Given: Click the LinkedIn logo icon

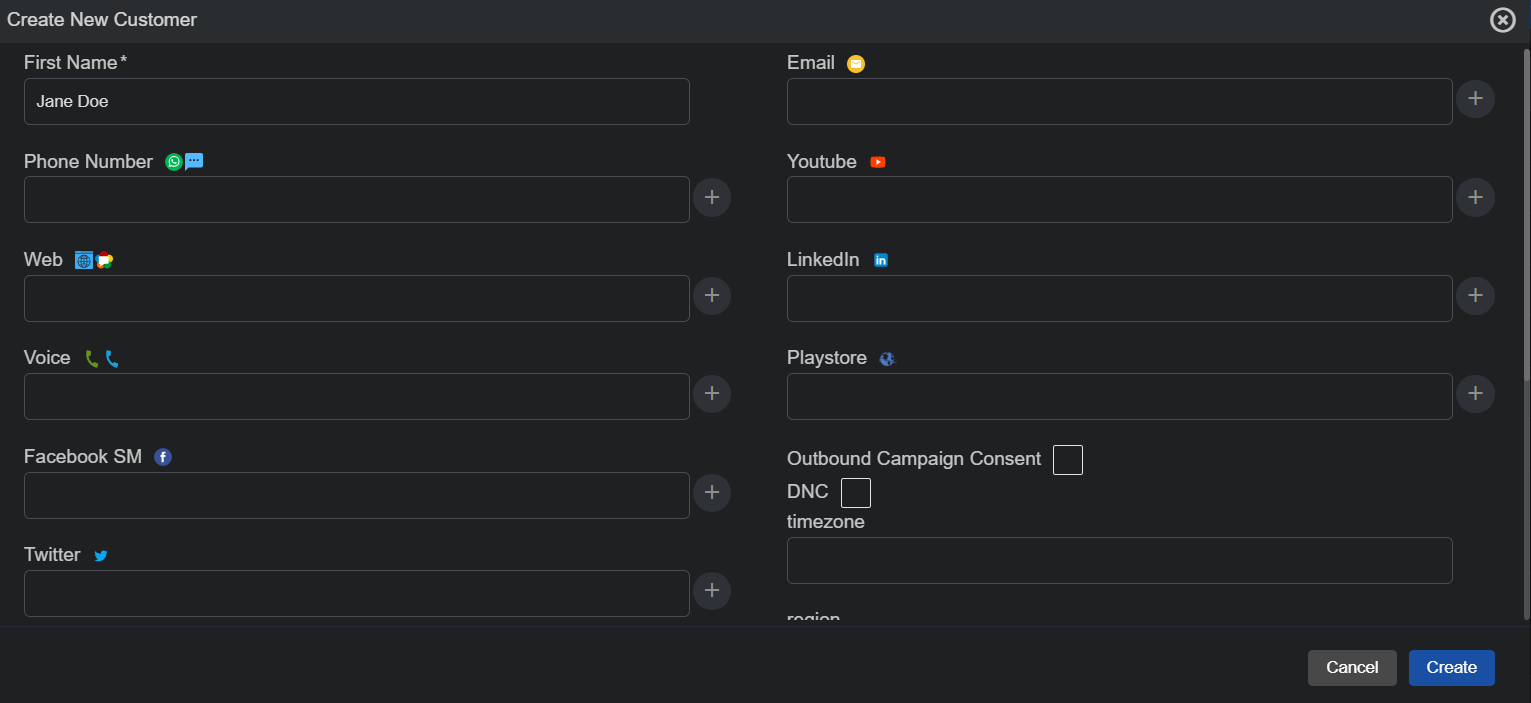Looking at the screenshot, I should pyautogui.click(x=881, y=260).
